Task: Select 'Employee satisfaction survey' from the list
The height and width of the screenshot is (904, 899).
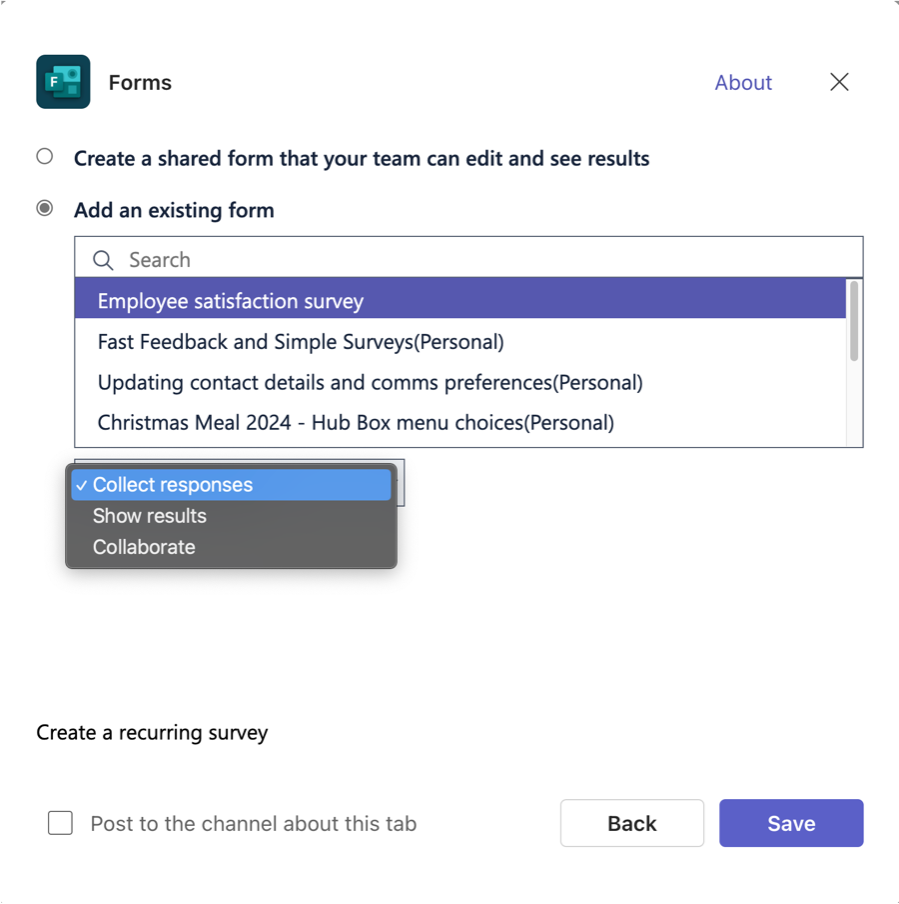Action: pos(232,299)
